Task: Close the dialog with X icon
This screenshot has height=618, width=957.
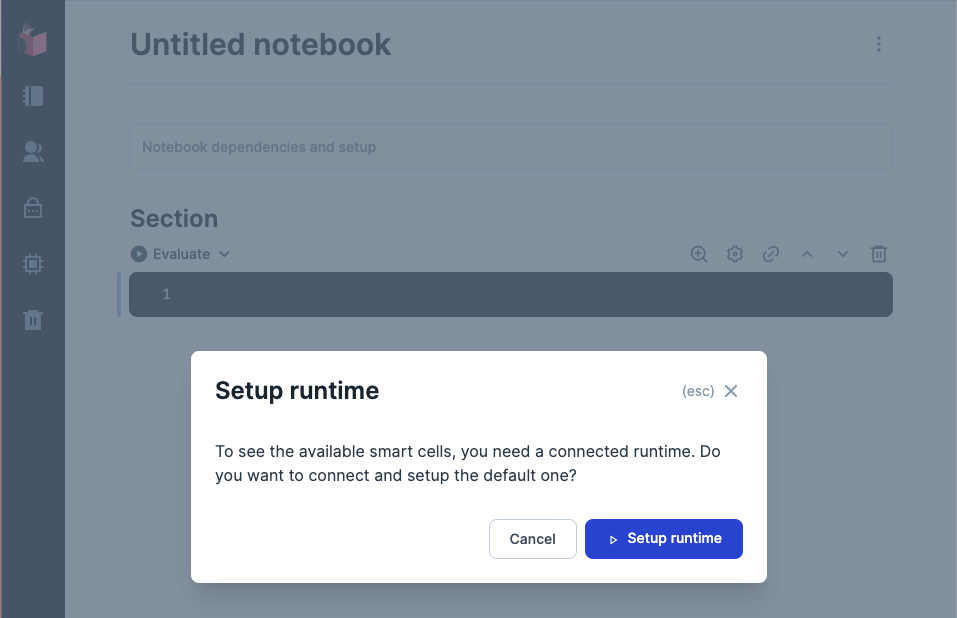Action: click(731, 391)
